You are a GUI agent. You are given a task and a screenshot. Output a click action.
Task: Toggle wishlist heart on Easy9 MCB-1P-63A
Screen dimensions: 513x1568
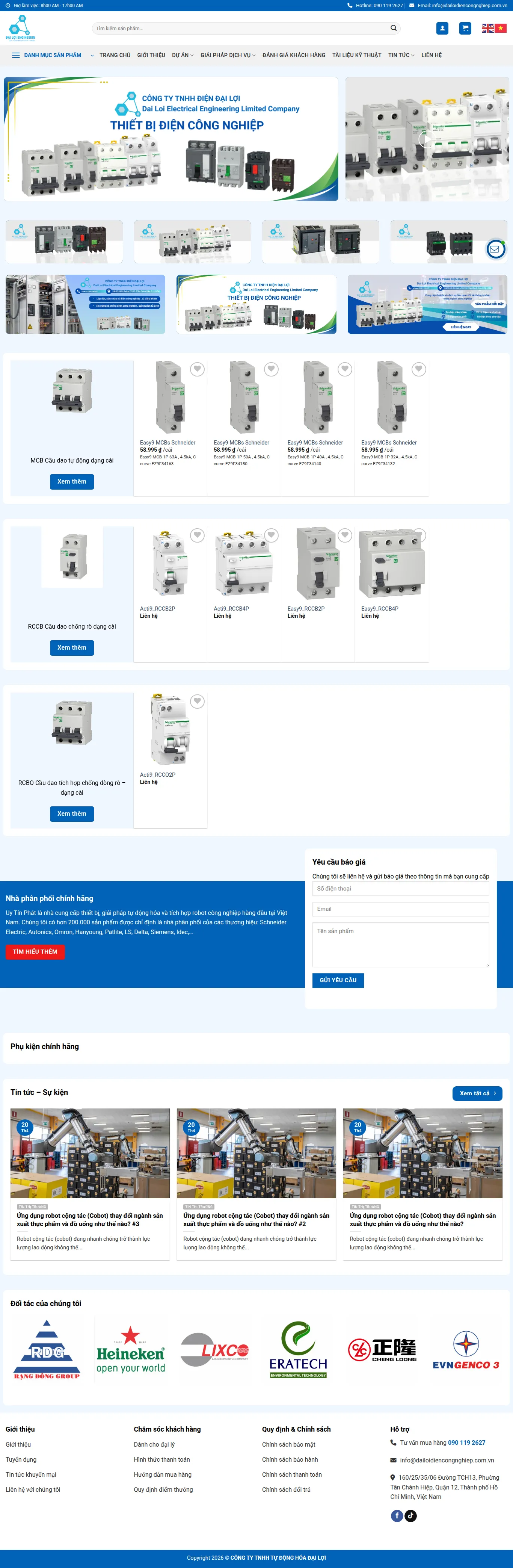click(x=197, y=369)
